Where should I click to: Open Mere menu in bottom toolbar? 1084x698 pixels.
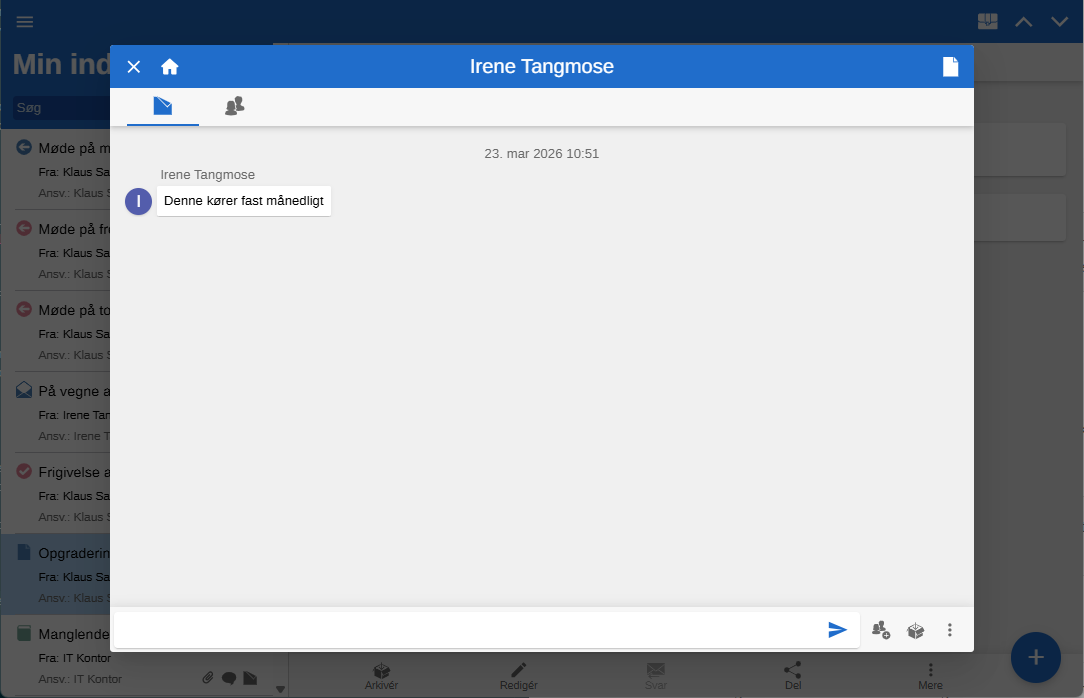coord(930,676)
